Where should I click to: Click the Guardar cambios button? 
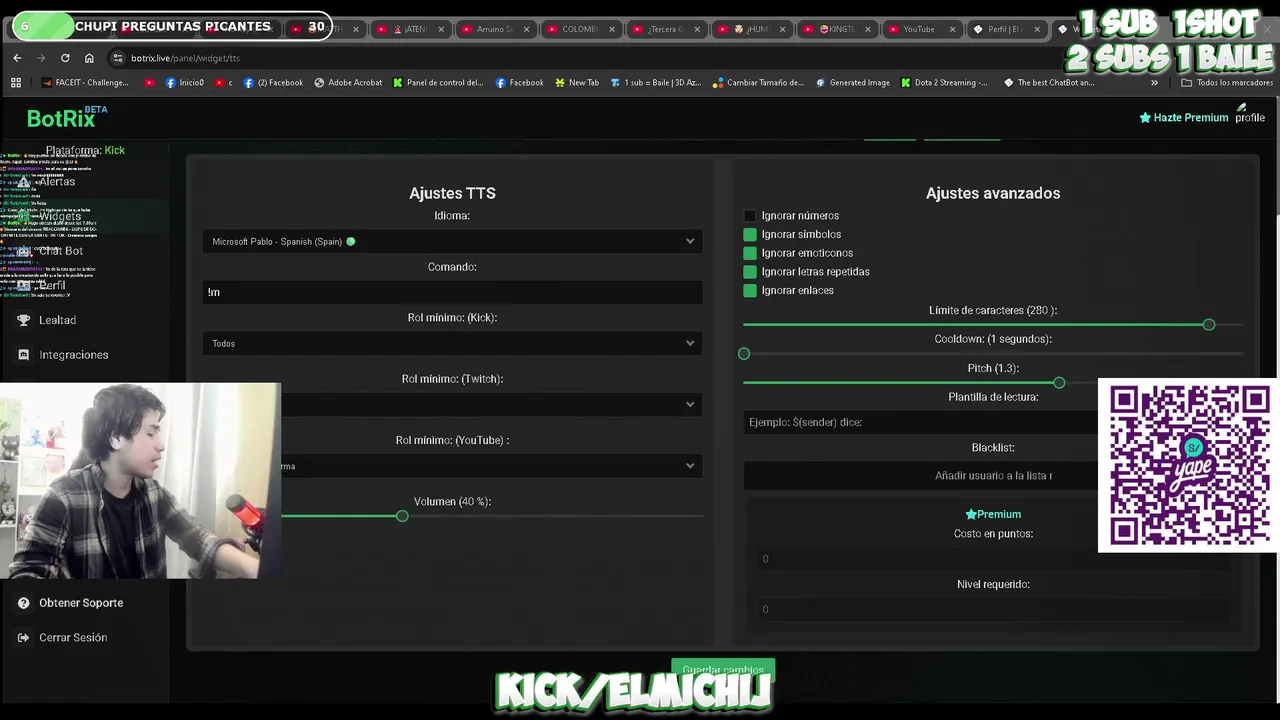723,669
